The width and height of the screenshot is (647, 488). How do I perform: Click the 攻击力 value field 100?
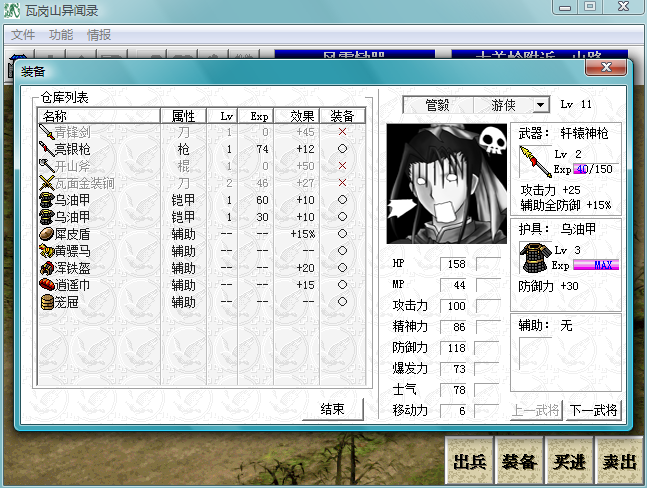(x=453, y=306)
